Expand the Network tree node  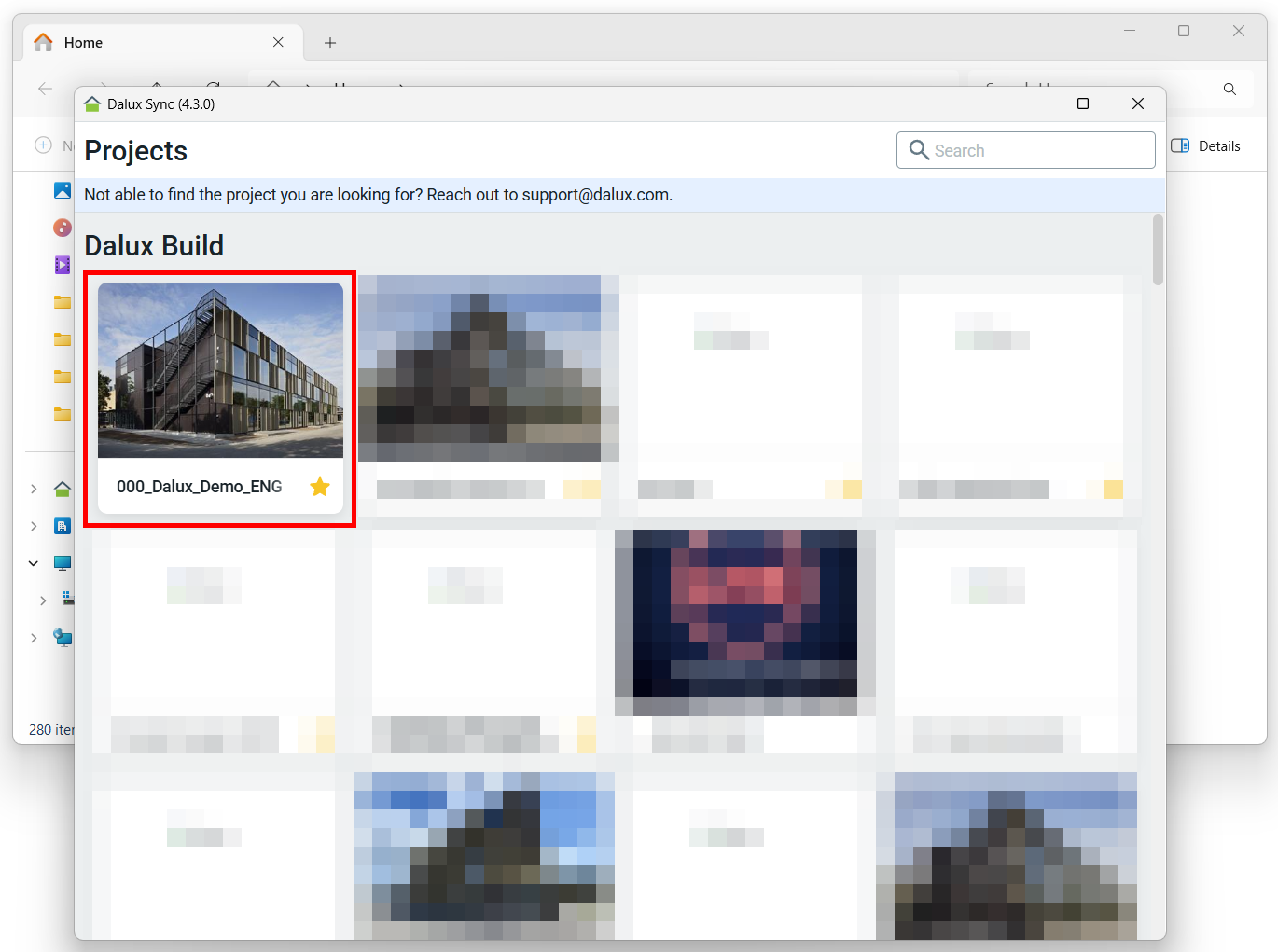pyautogui.click(x=34, y=638)
